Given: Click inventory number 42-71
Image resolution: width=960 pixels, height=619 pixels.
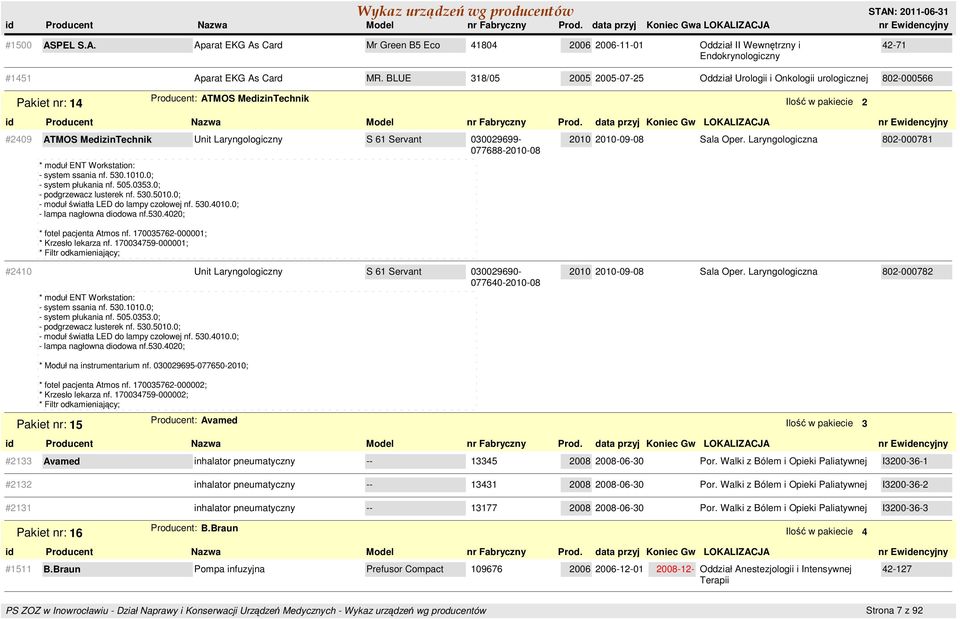Looking at the screenshot, I should [x=916, y=45].
